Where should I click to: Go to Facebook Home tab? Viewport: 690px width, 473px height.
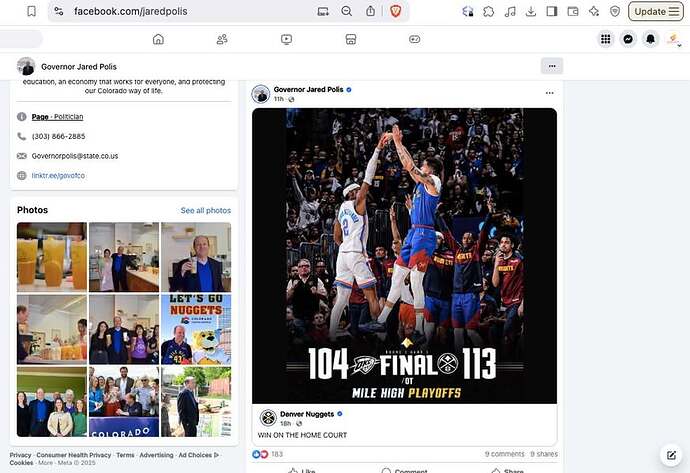point(158,40)
